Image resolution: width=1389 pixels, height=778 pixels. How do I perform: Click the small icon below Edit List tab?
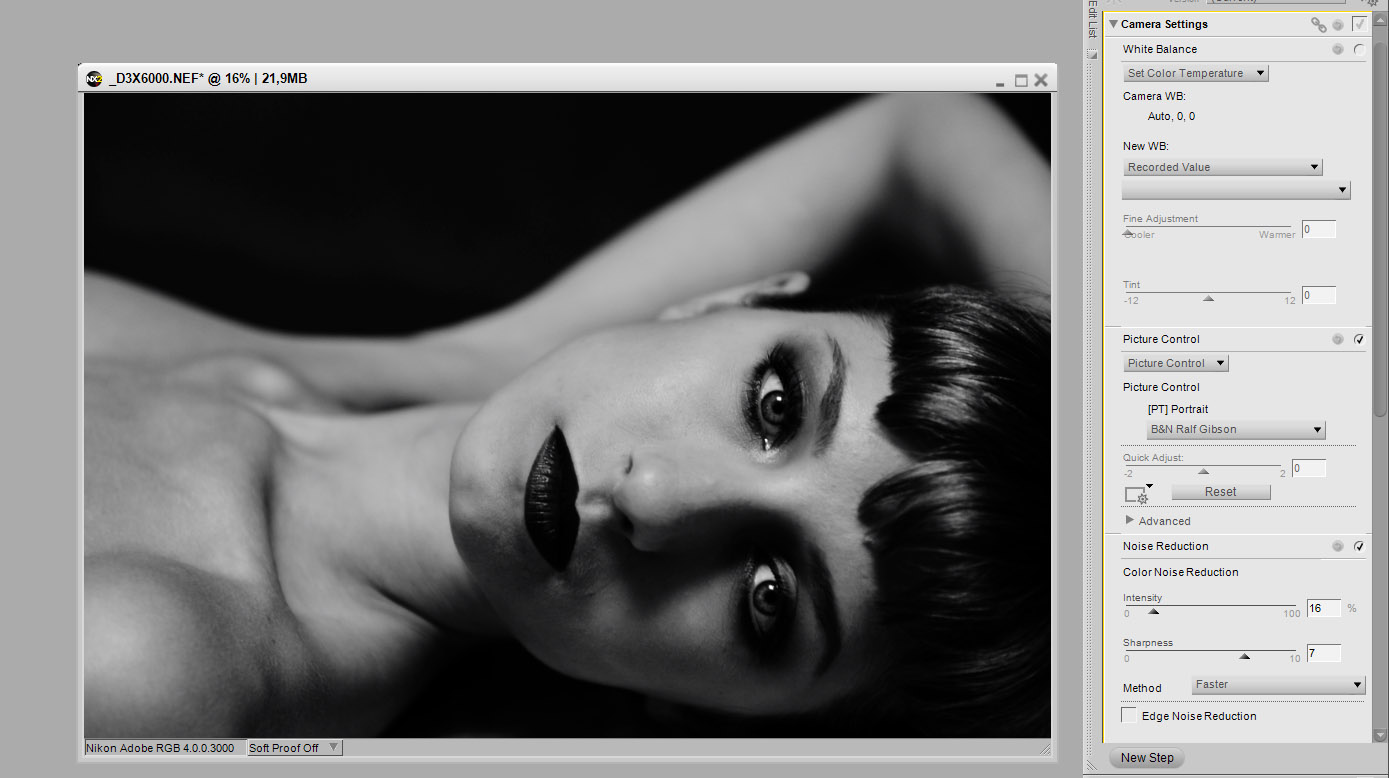pyautogui.click(x=1092, y=54)
